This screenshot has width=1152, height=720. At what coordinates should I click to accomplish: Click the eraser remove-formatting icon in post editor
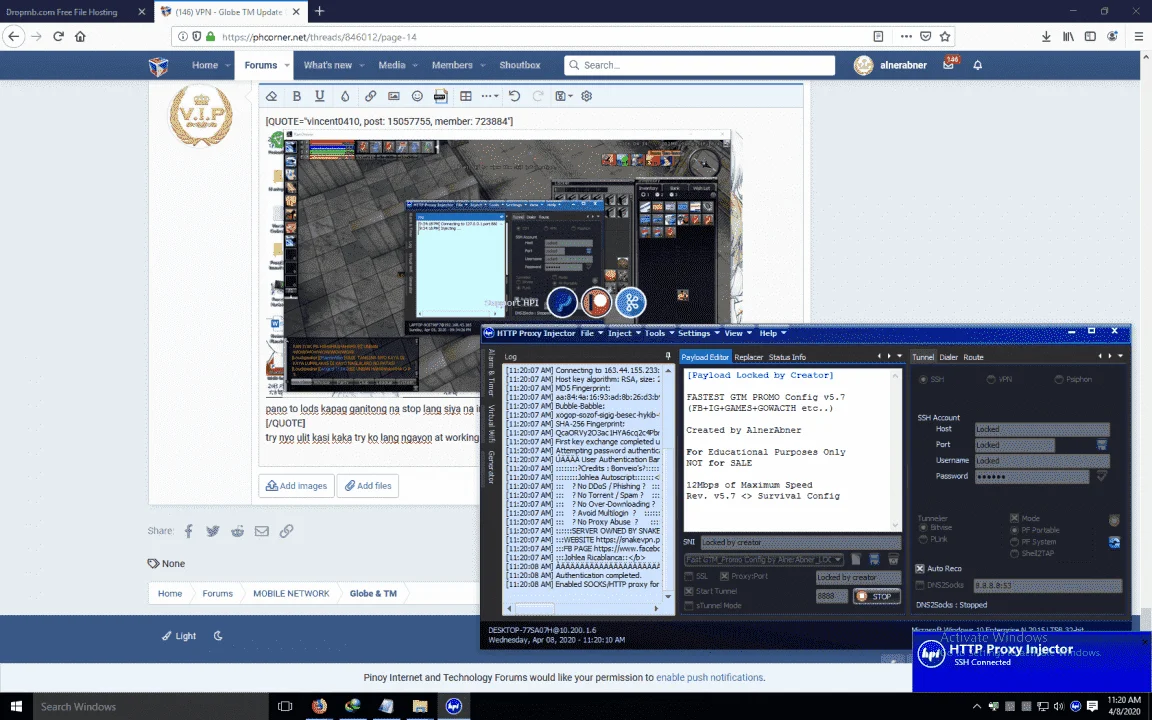tap(271, 96)
